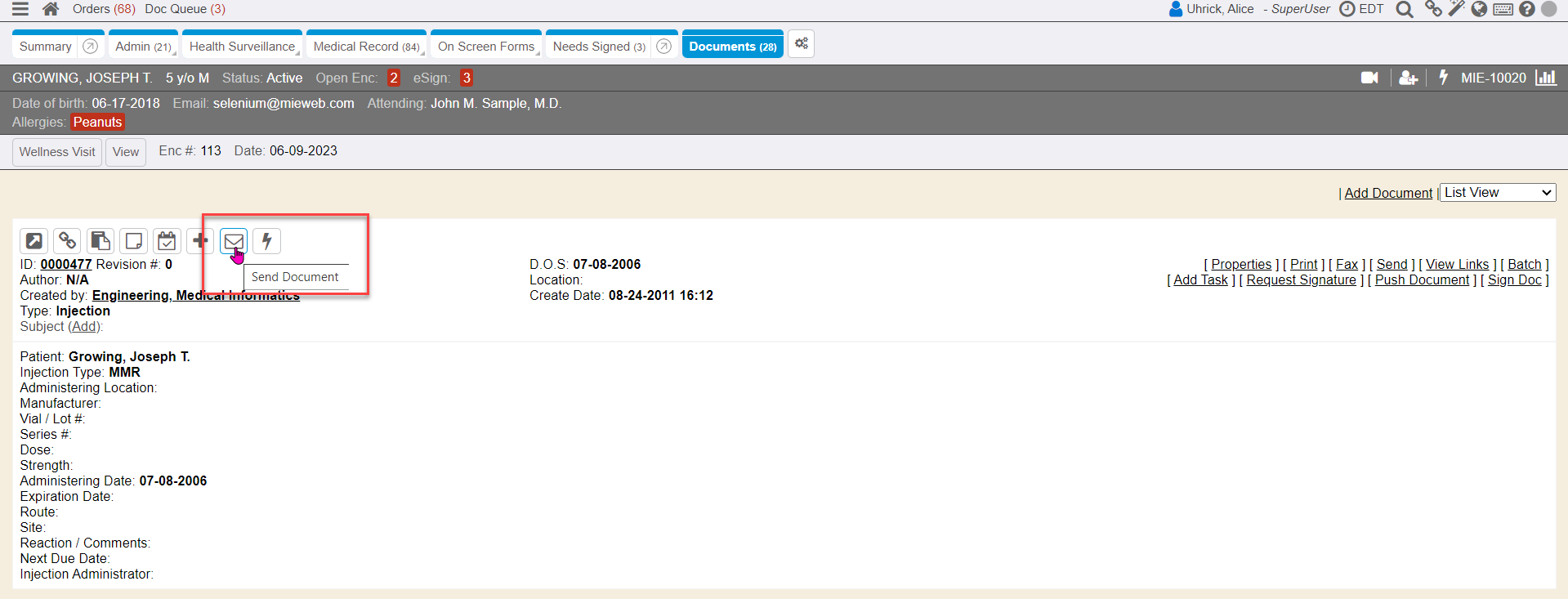Open the List View dropdown
The width and height of the screenshot is (1568, 599).
[1497, 193]
